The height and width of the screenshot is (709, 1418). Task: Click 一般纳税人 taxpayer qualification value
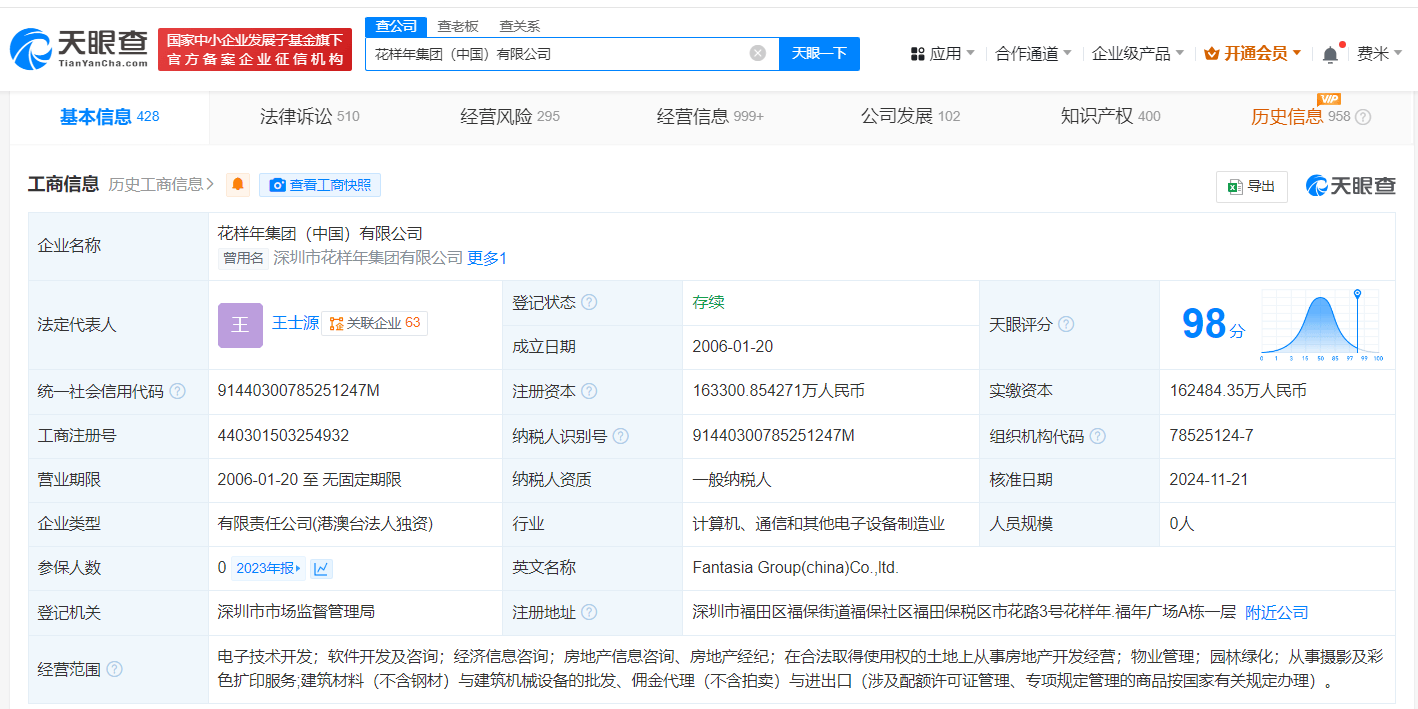point(732,480)
